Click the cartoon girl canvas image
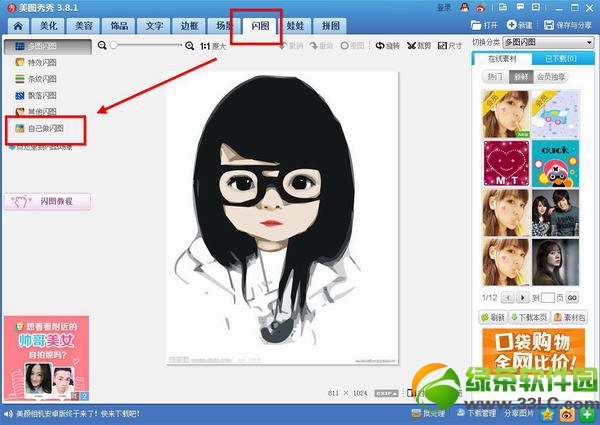Screen dimensions: 600x425 [x=282, y=218]
